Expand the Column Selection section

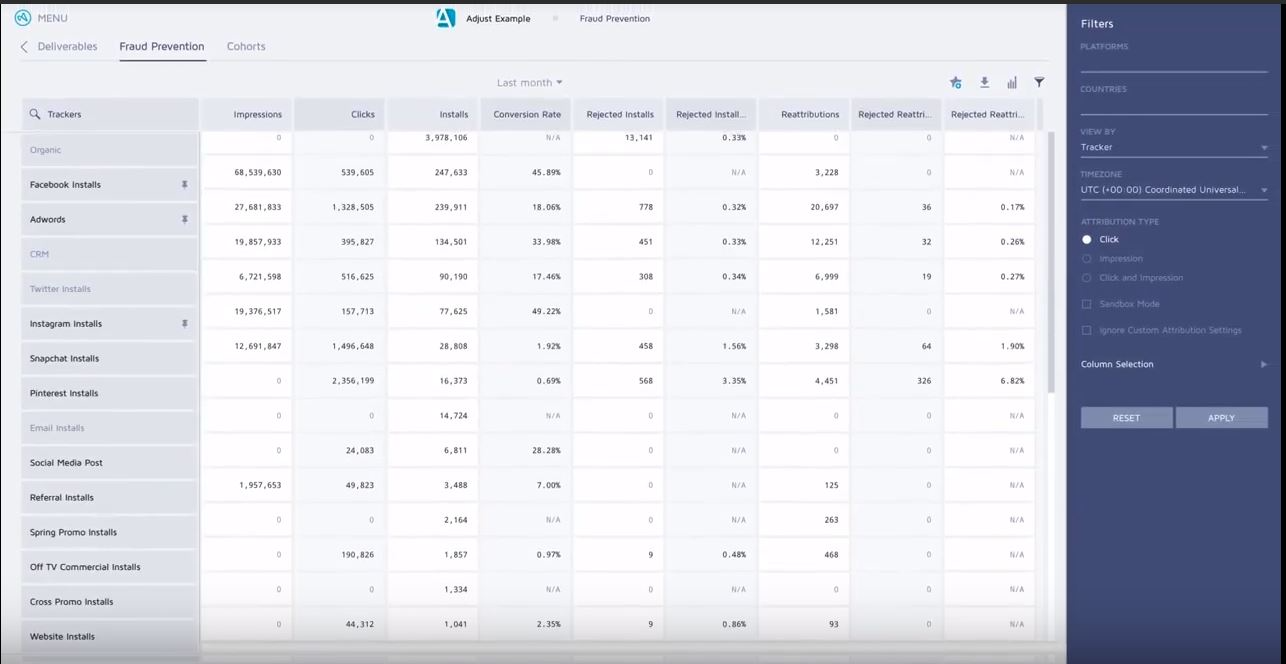coord(1174,365)
